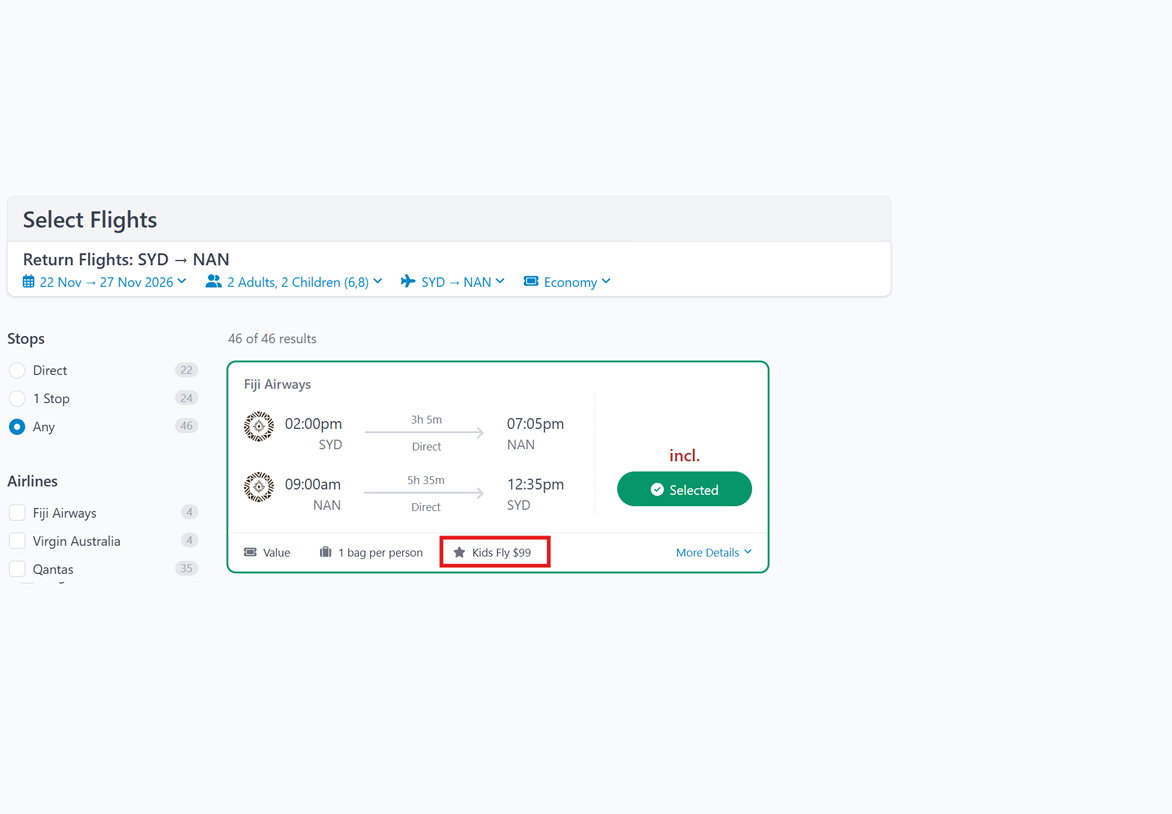This screenshot has height=814, width=1172.
Task: Click the suitcase icon for baggage info
Action: pyautogui.click(x=325, y=552)
